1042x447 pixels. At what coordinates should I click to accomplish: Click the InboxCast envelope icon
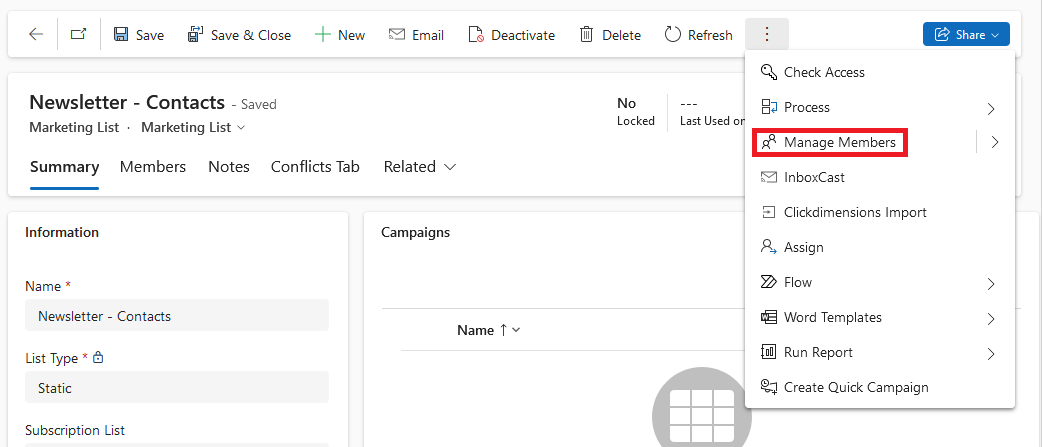coord(769,177)
